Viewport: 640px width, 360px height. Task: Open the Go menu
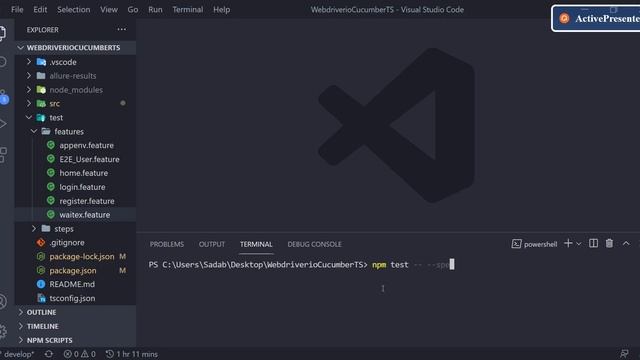click(133, 9)
